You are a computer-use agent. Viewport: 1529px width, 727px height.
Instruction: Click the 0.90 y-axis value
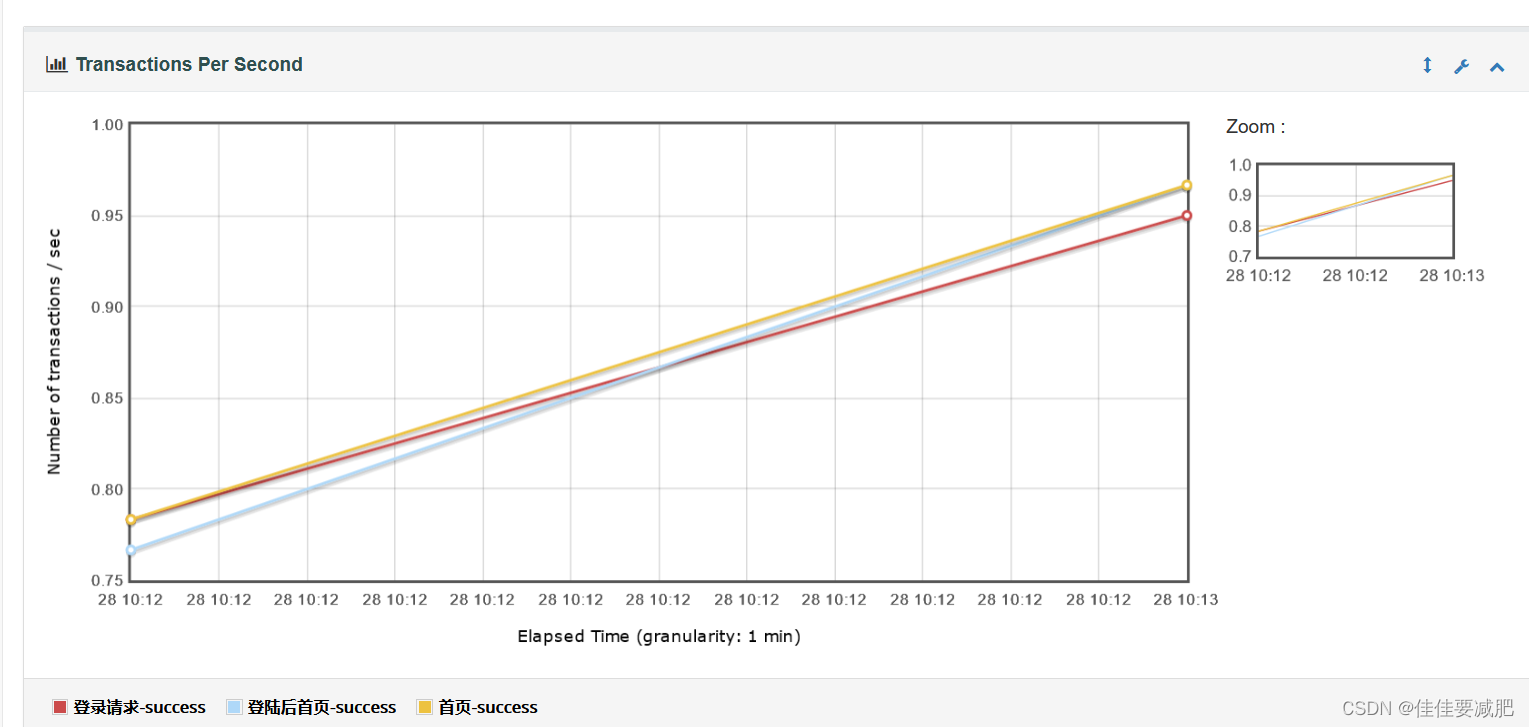click(106, 307)
